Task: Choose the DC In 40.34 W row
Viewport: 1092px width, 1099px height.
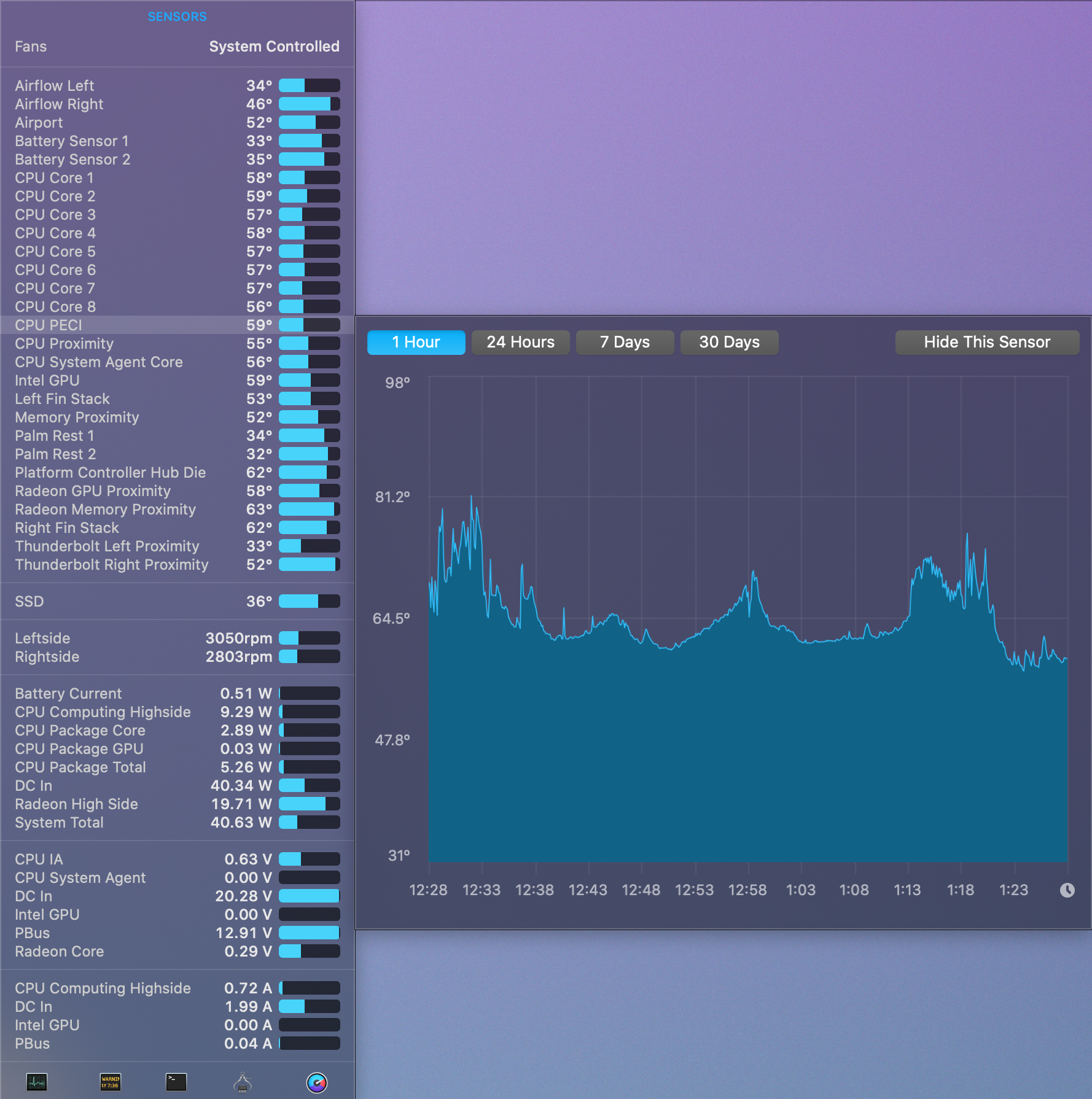Action: coord(177,785)
